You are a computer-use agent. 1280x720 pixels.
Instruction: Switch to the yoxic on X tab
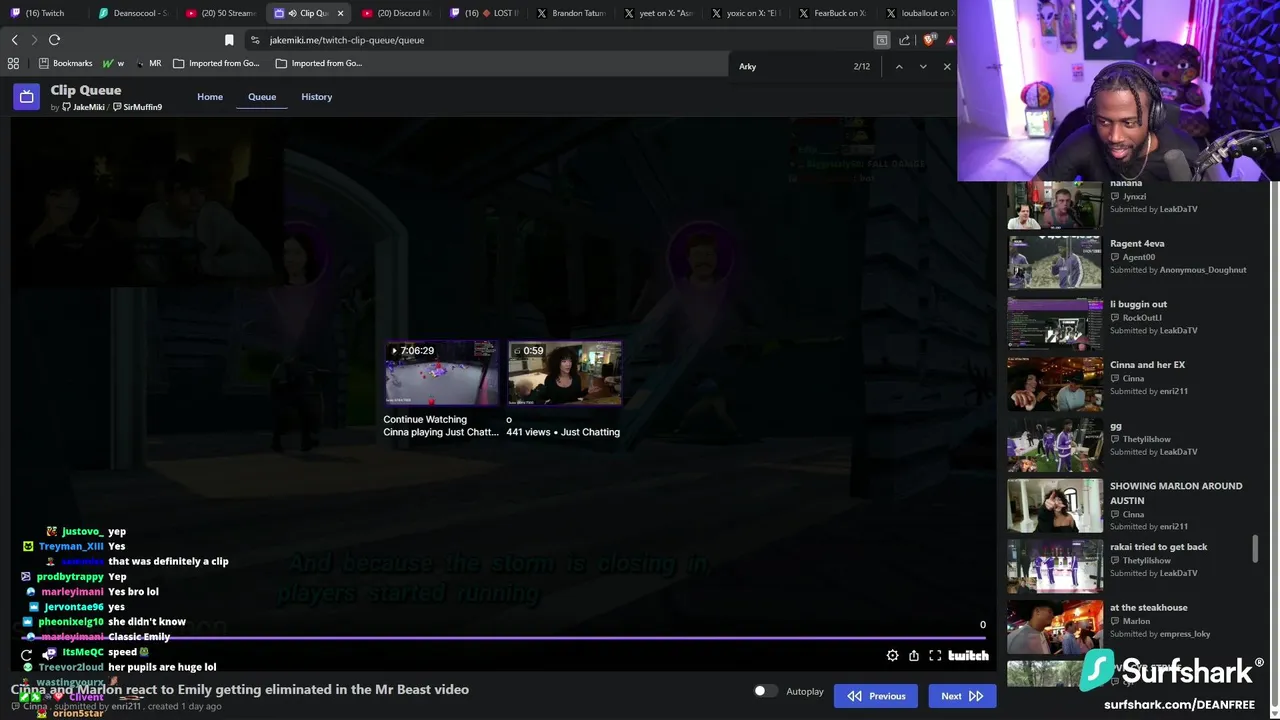point(748,13)
